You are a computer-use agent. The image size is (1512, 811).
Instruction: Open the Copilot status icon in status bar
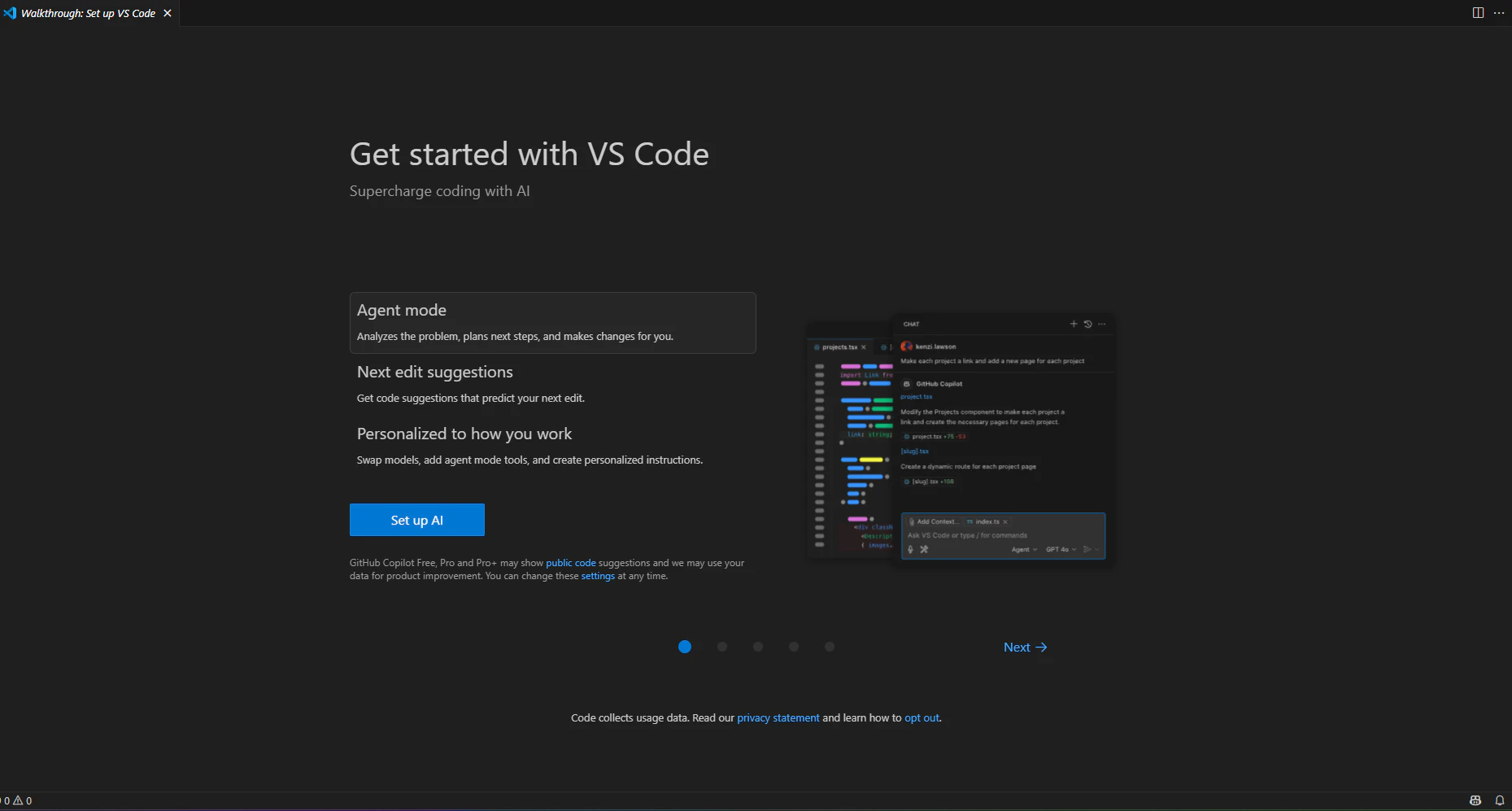(1475, 800)
